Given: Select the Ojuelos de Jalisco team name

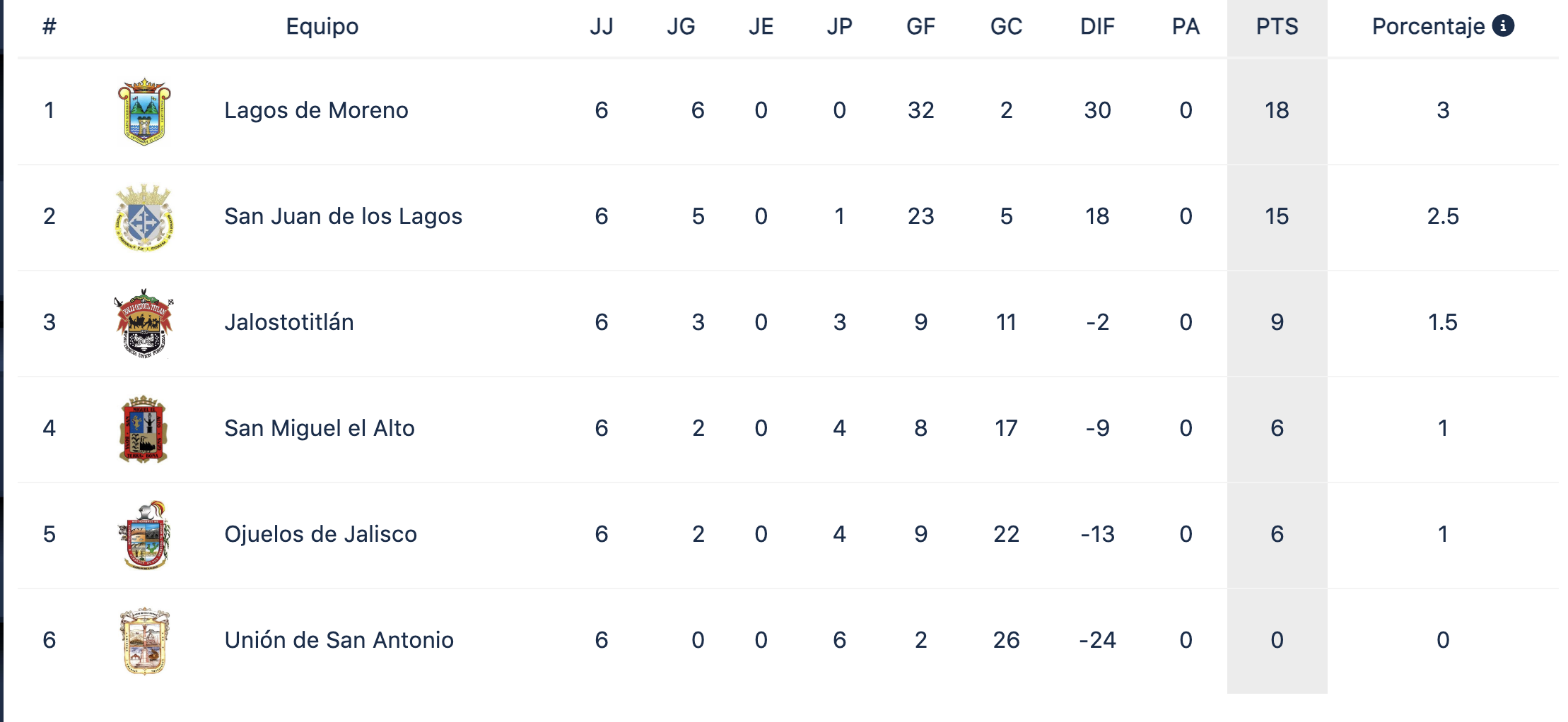Looking at the screenshot, I should pos(320,534).
